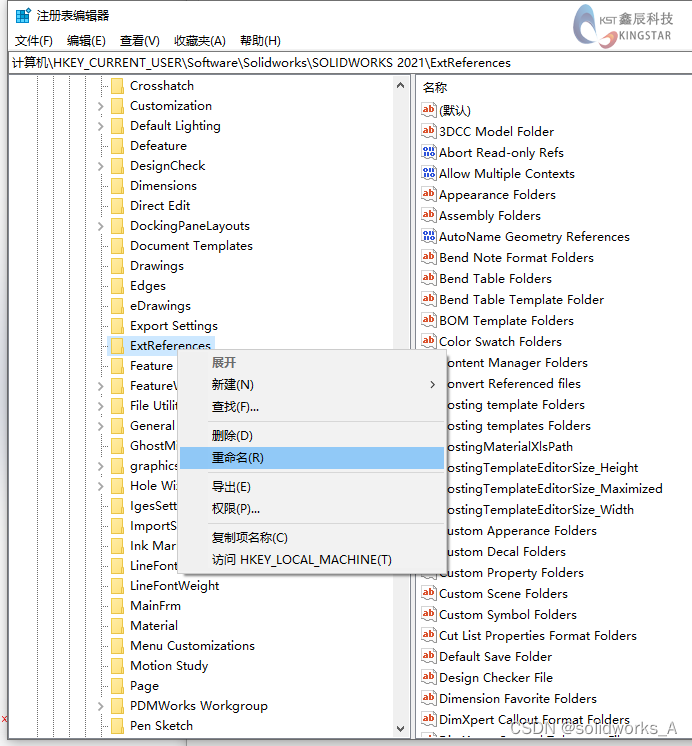Choose 重命名(R) from context menu
The width and height of the screenshot is (692, 746).
tap(312, 458)
